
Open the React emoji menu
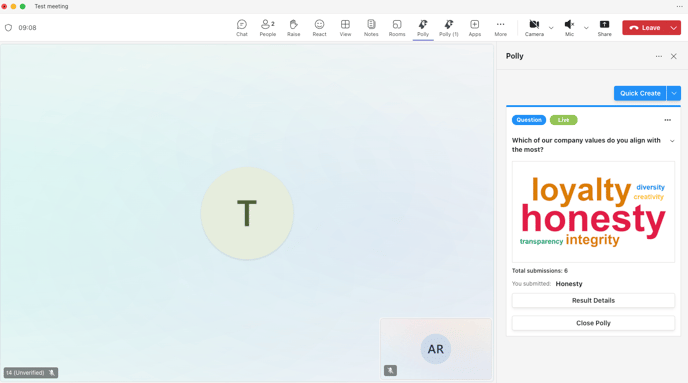click(319, 28)
